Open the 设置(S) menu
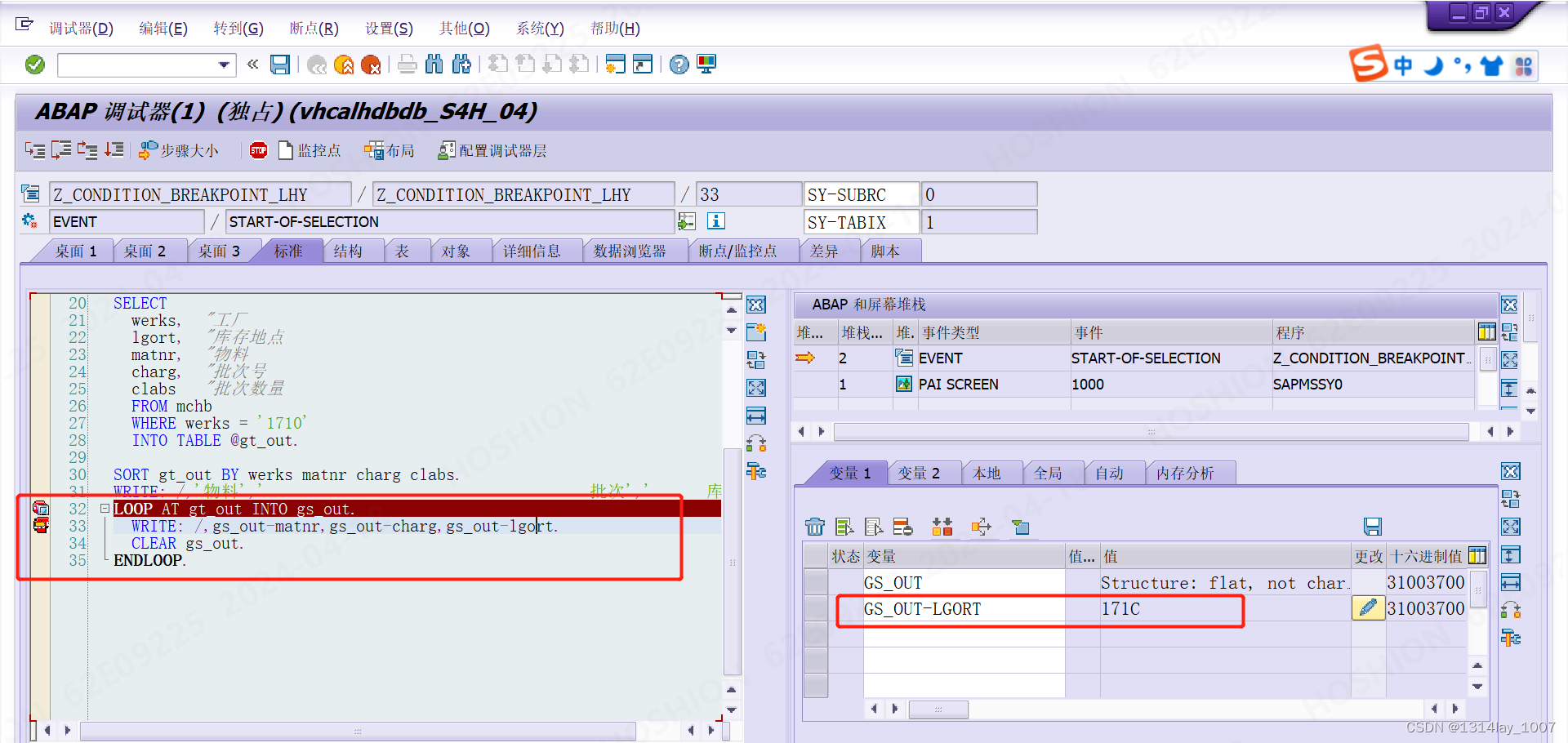Viewport: 1568px width, 743px height. pos(390,29)
